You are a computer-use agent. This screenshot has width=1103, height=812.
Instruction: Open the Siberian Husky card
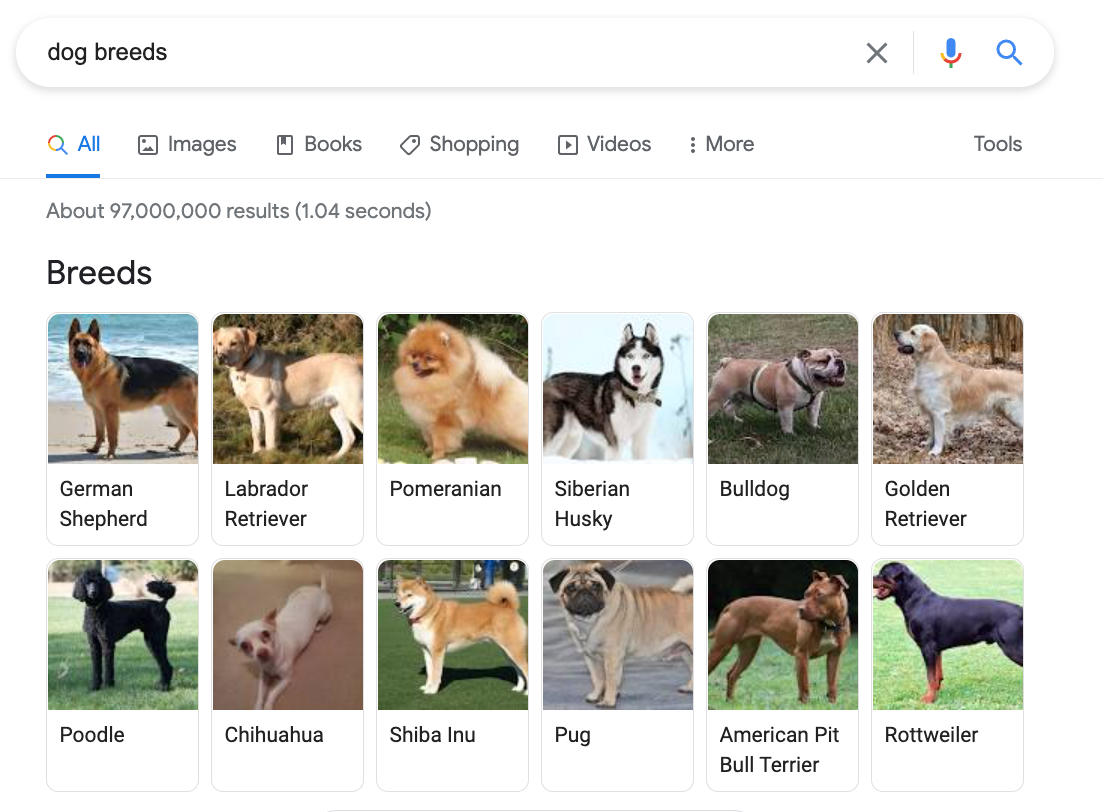(618, 428)
